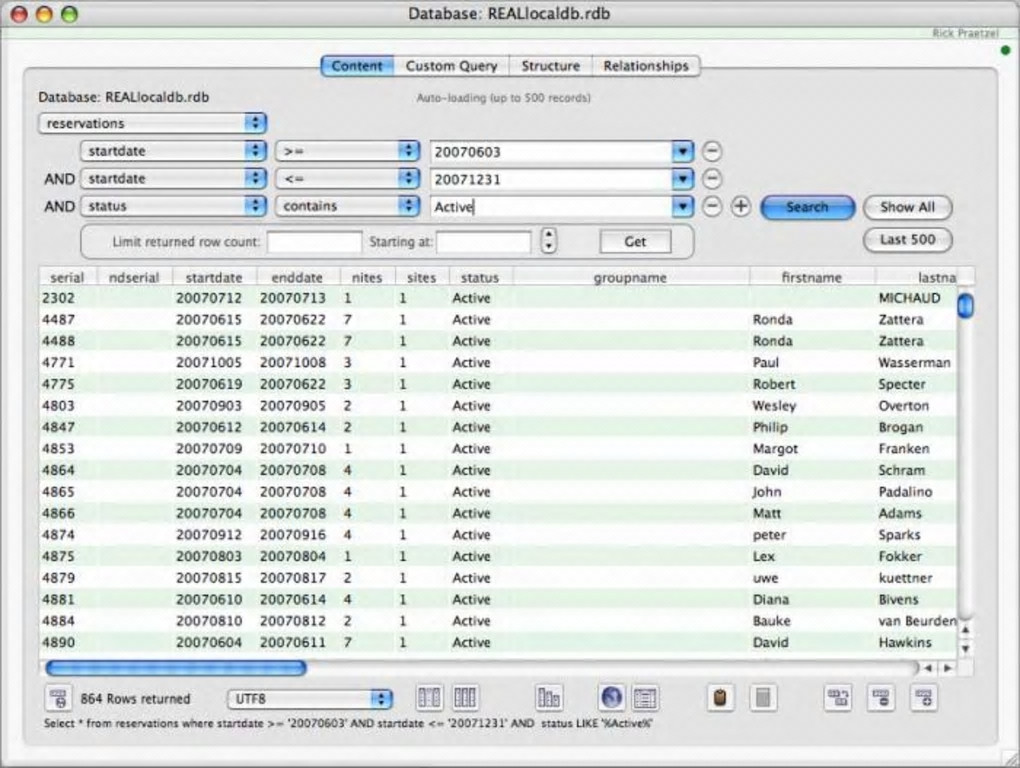Click the uneven columns chart icon

point(548,698)
